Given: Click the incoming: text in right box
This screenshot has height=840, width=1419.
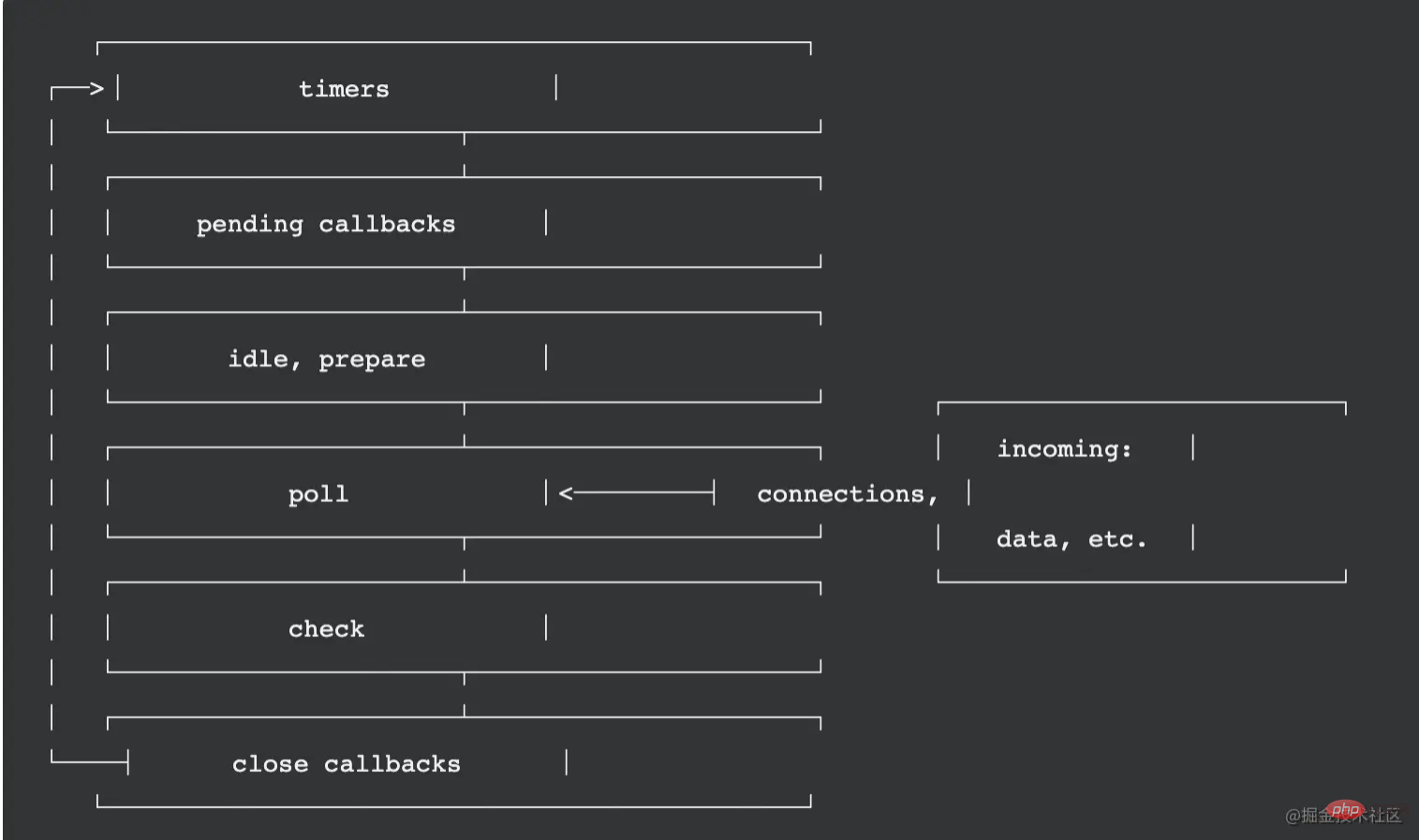Looking at the screenshot, I should [x=1064, y=449].
